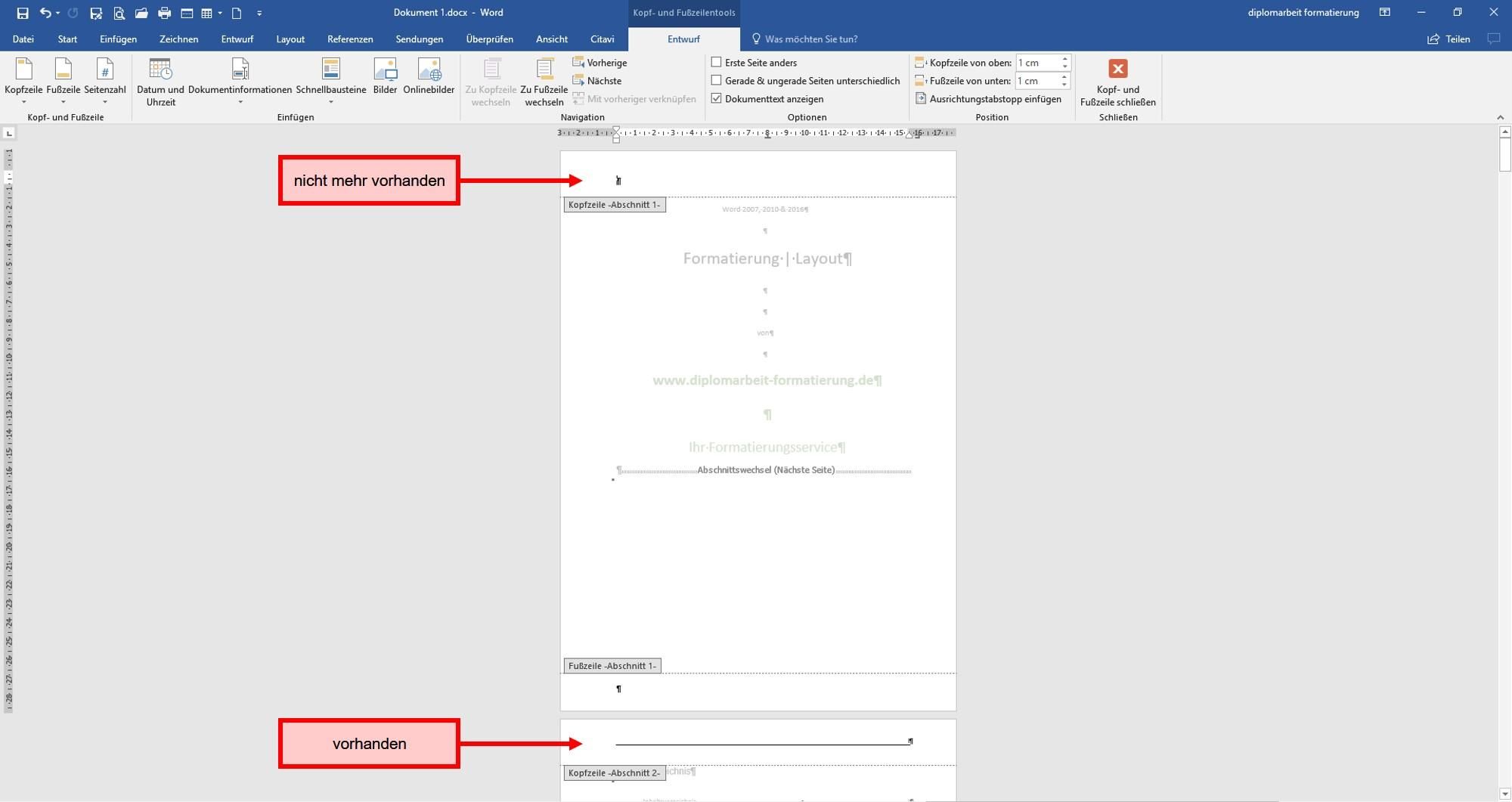Increase Kopfzeile von oben spinner value

pyautogui.click(x=1065, y=59)
